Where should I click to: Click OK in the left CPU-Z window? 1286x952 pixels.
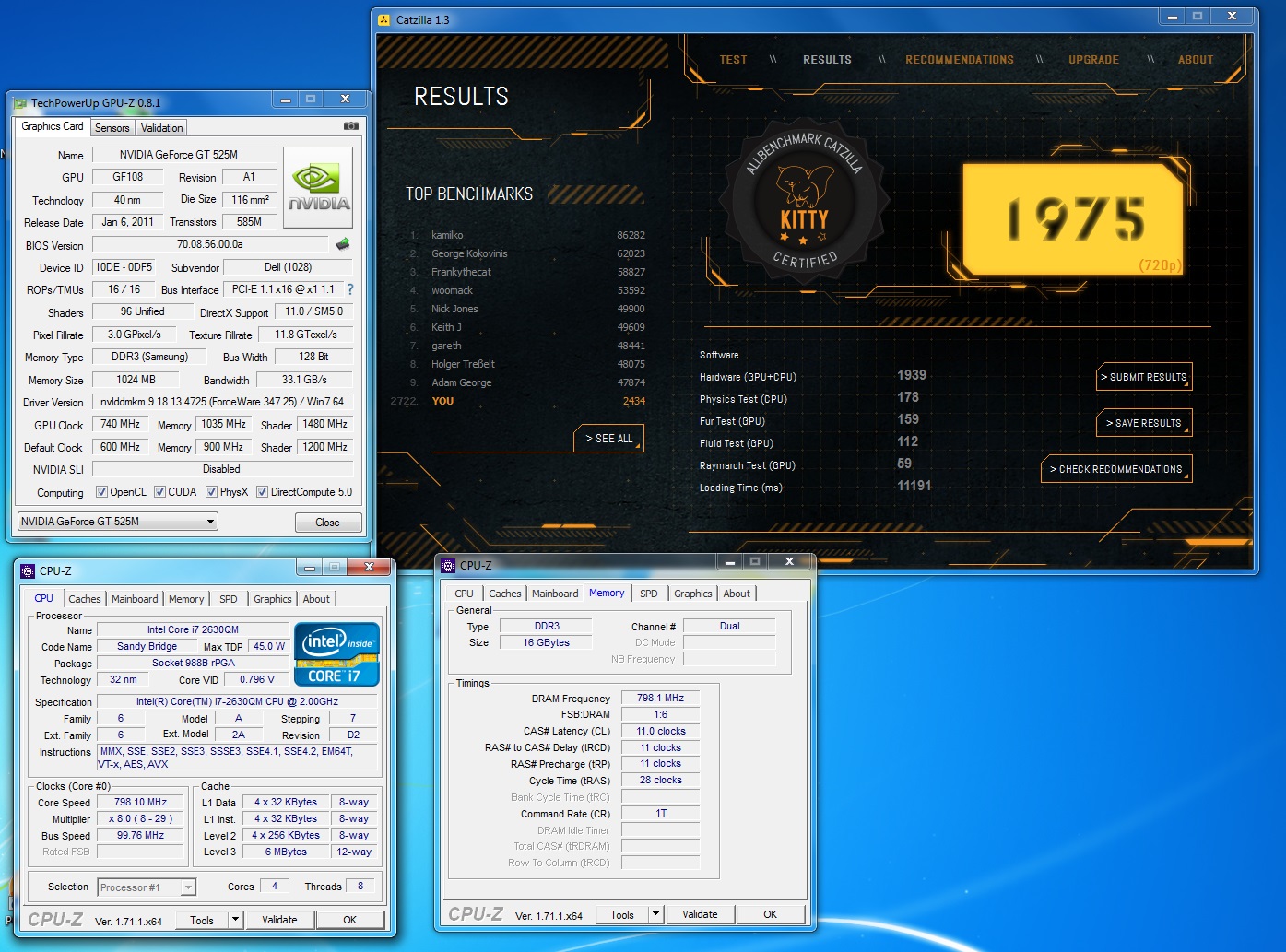(x=350, y=920)
